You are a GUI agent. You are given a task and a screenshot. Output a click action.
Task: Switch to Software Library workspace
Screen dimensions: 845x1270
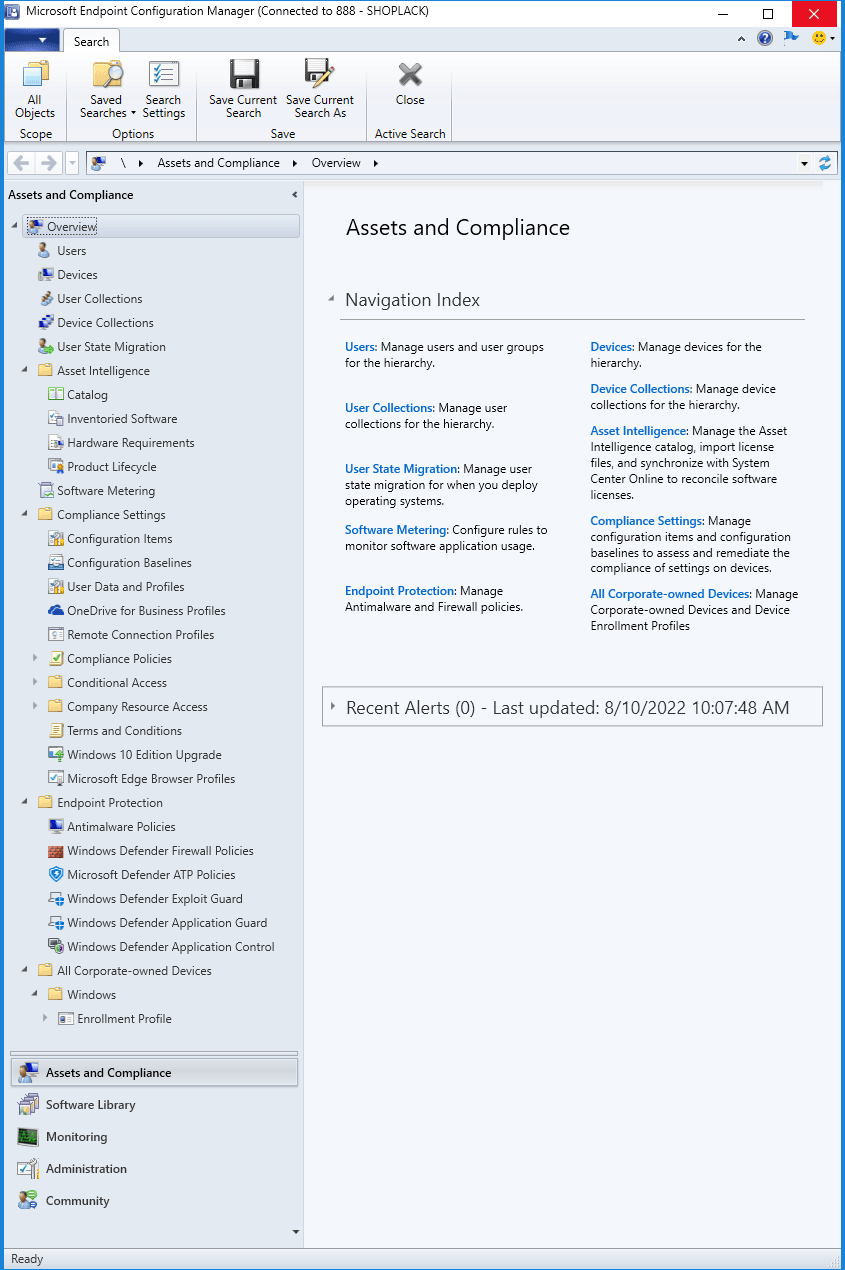click(x=90, y=1105)
